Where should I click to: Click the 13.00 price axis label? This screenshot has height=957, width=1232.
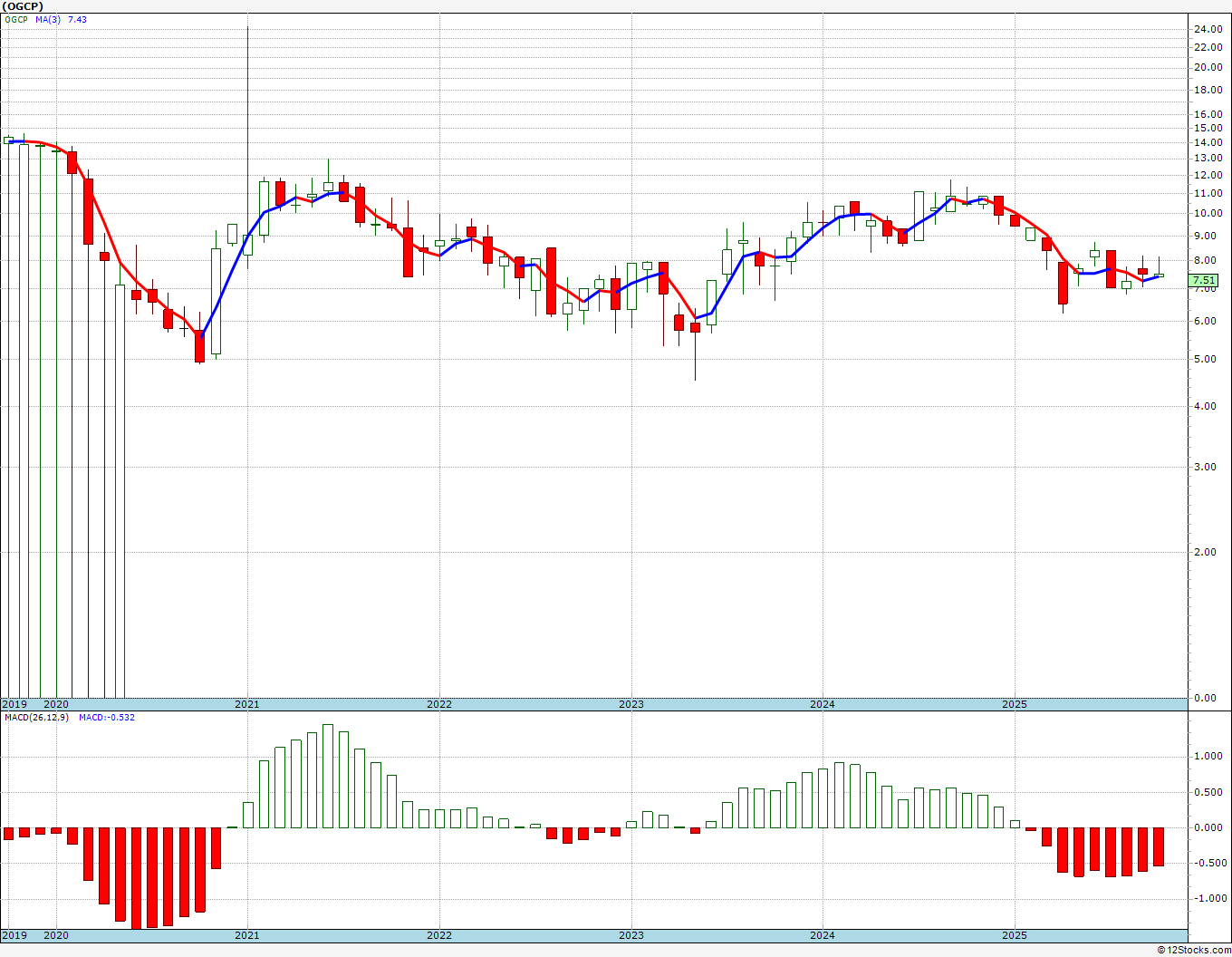[1208, 158]
